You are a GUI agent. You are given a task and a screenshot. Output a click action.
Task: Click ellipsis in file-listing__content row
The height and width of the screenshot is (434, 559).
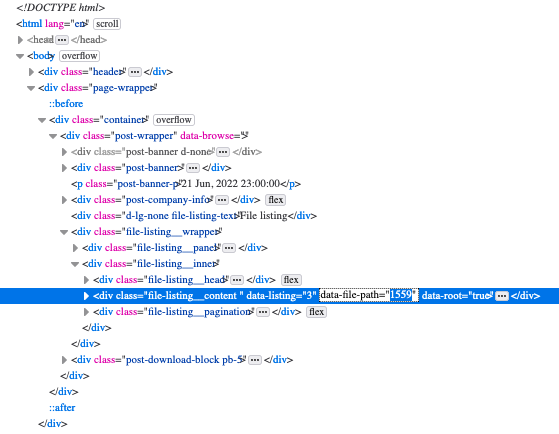coord(502,296)
